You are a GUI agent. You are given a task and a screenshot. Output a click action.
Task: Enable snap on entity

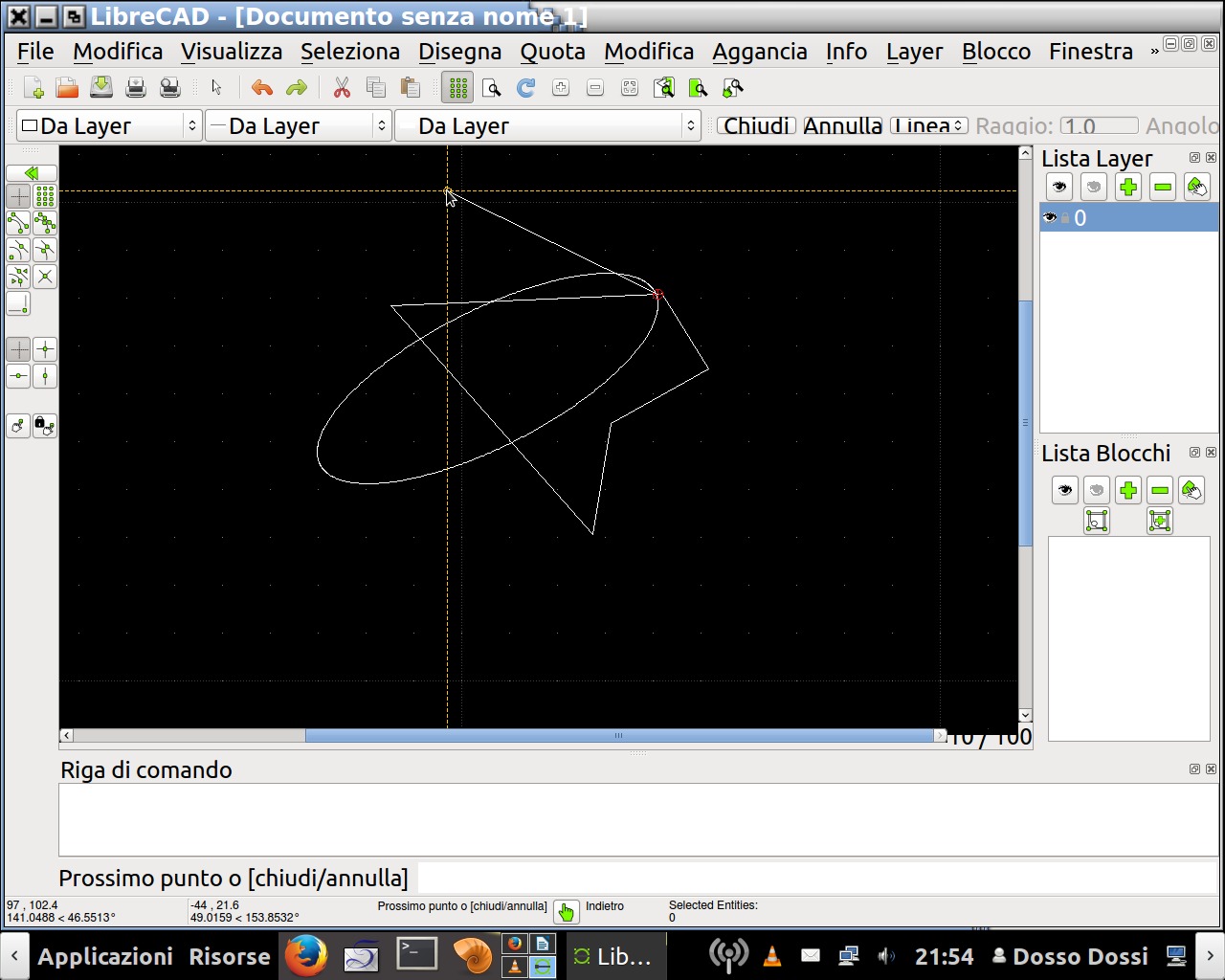coord(45,223)
